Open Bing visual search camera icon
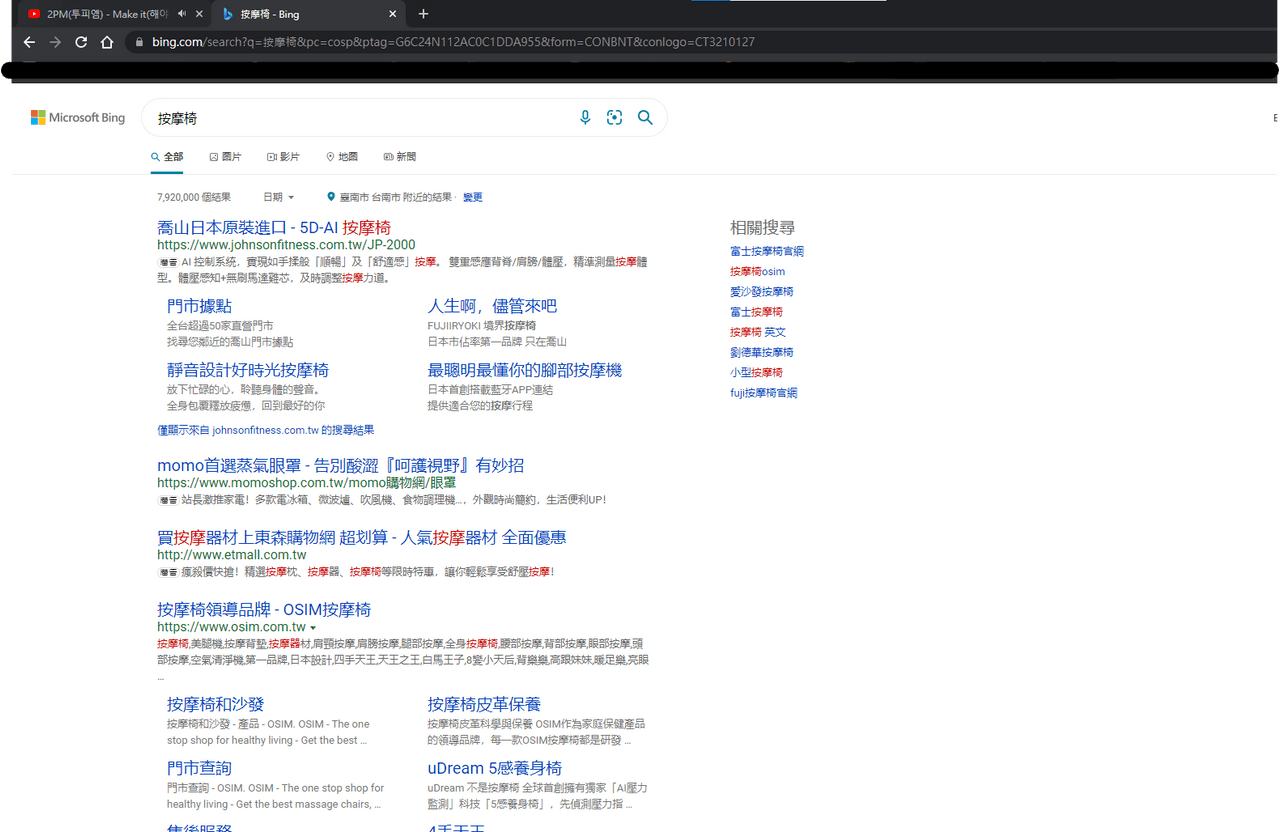Image resolution: width=1280 pixels, height=832 pixels. click(614, 118)
